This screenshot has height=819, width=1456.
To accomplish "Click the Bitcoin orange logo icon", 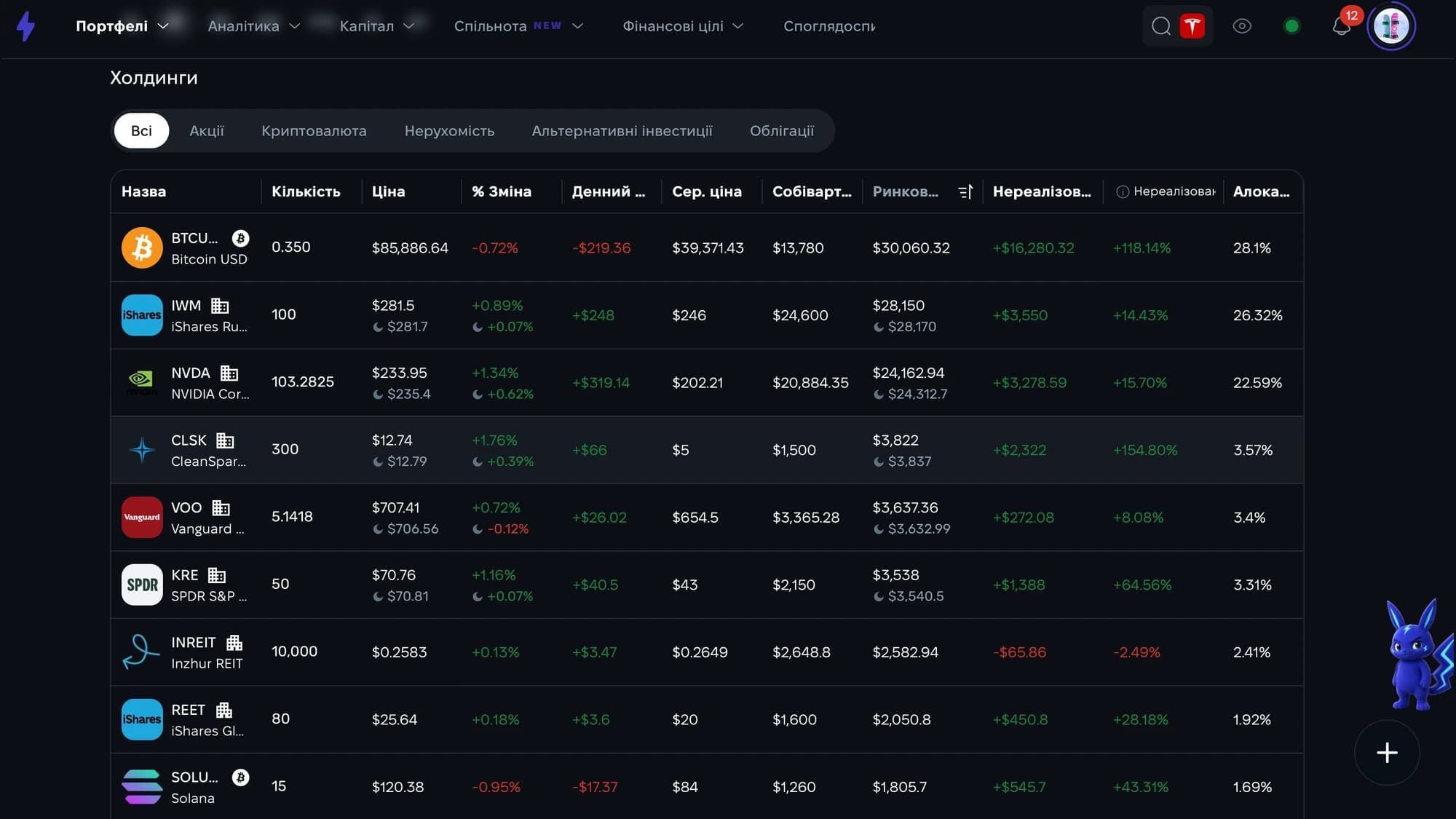I will tap(142, 248).
